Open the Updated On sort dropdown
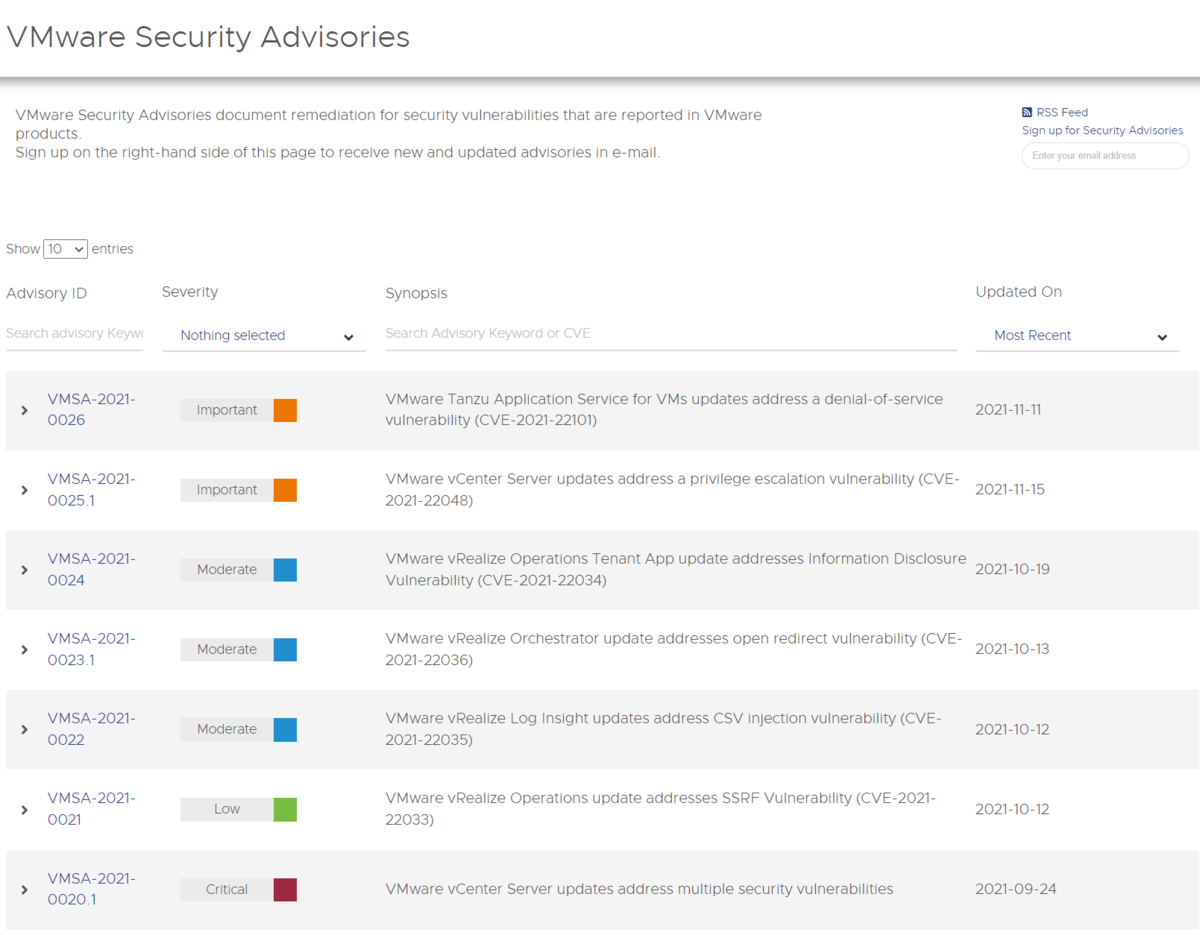 1078,336
